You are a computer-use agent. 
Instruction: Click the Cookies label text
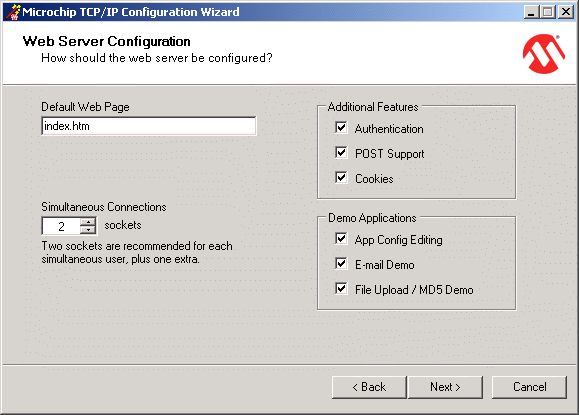click(x=374, y=179)
